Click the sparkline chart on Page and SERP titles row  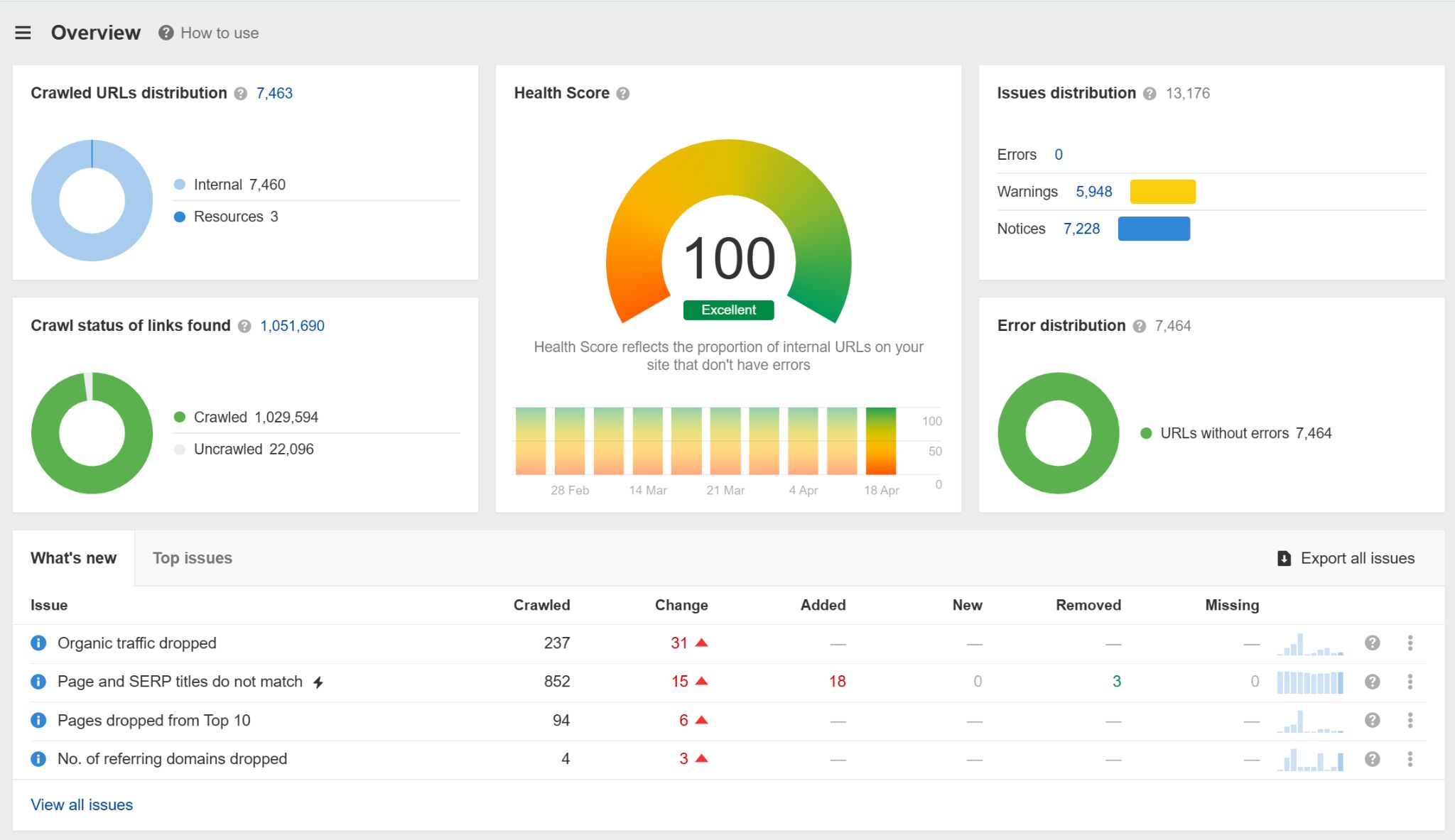click(1309, 682)
